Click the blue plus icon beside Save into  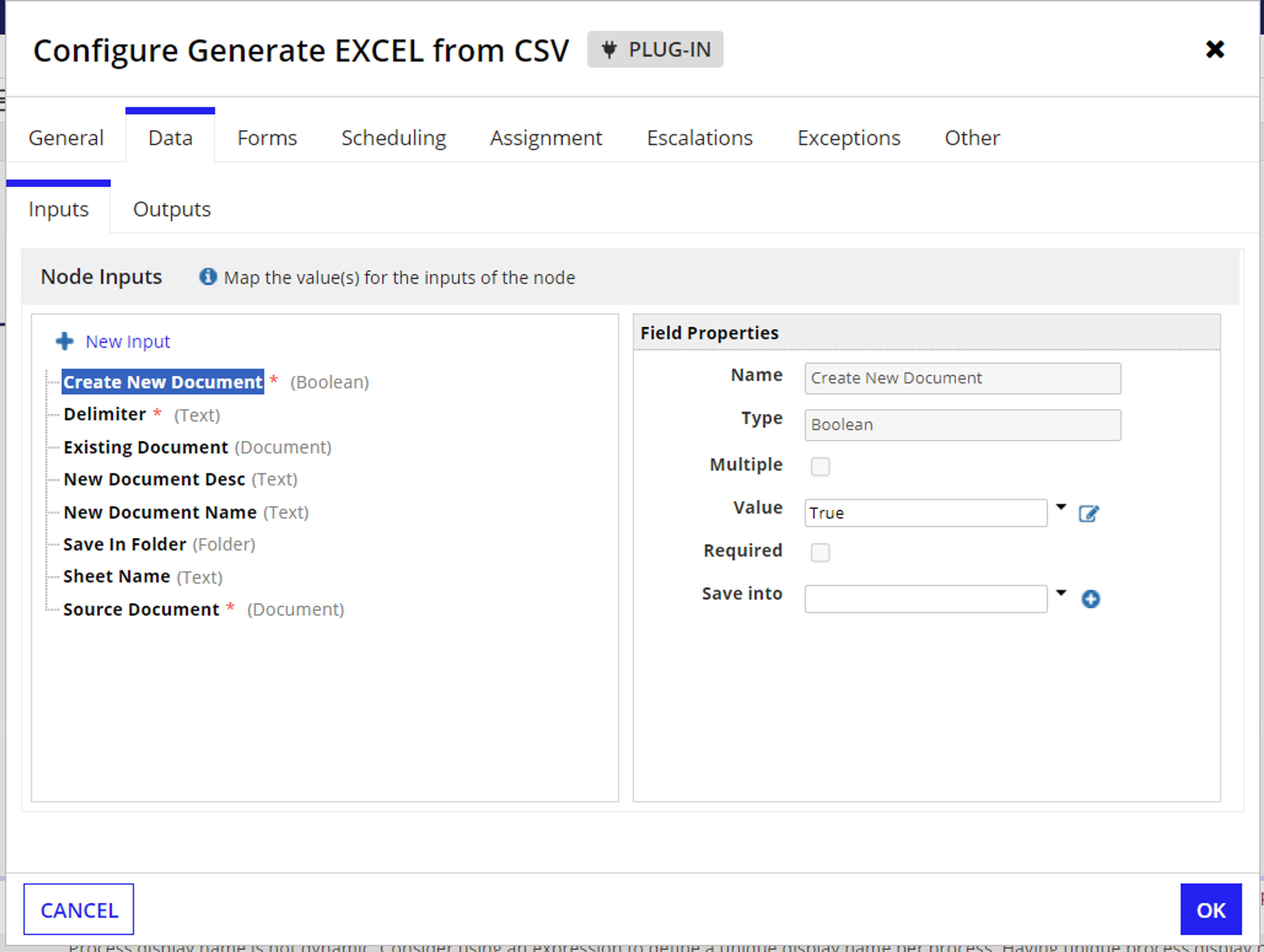pyautogui.click(x=1090, y=599)
